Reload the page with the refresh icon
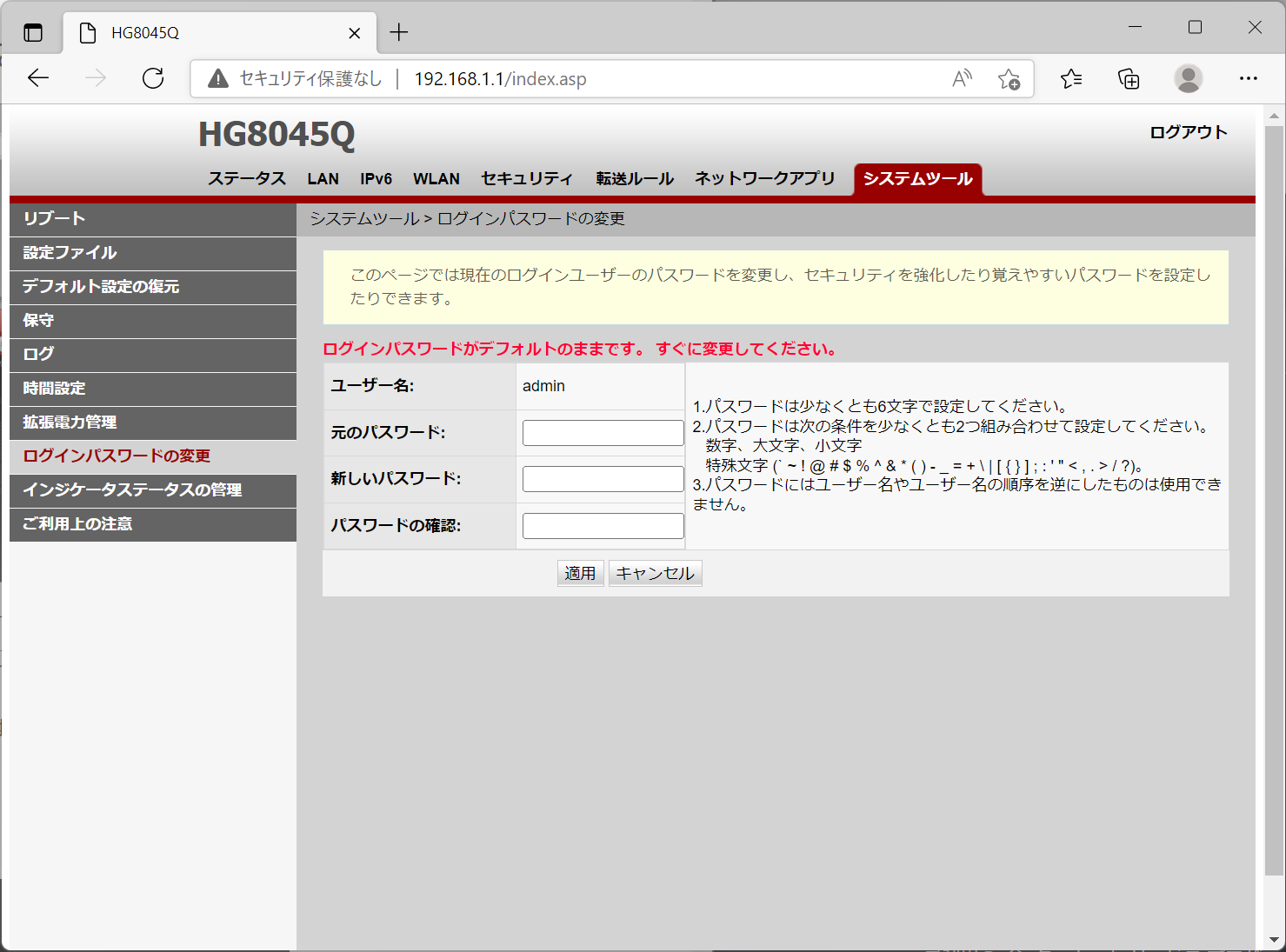 153,78
